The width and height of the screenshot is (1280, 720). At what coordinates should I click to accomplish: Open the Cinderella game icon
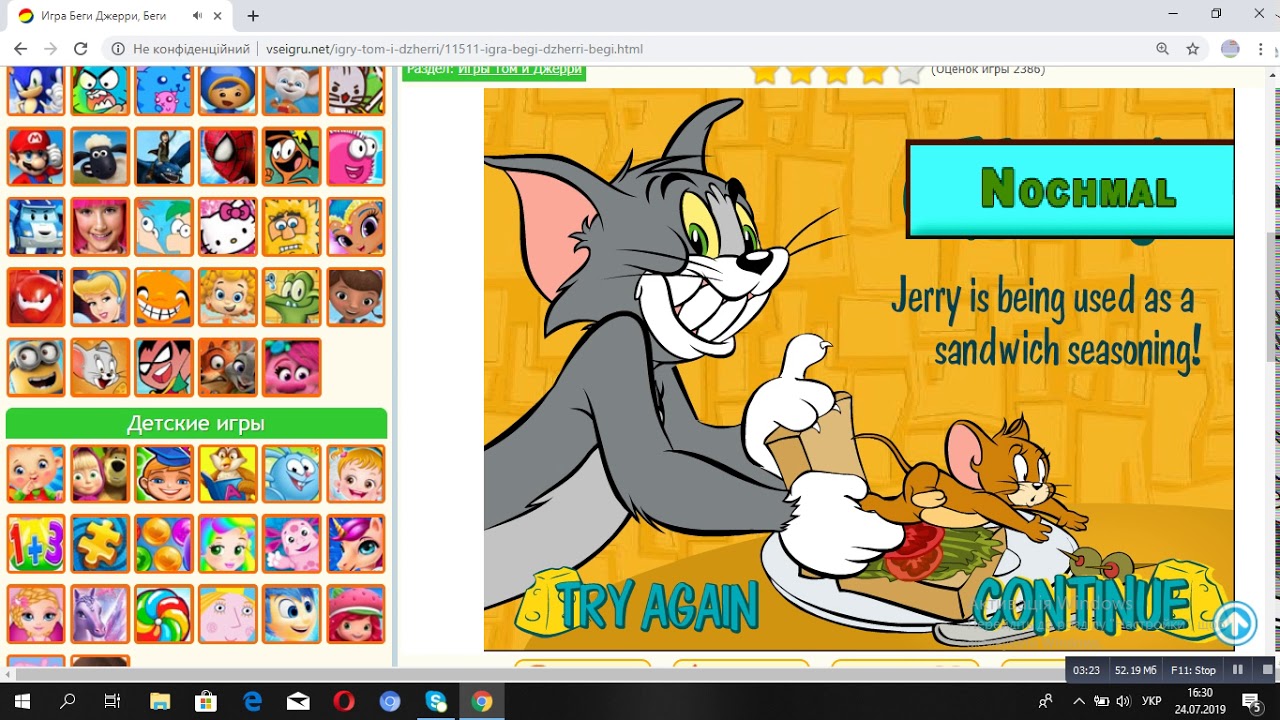point(100,297)
